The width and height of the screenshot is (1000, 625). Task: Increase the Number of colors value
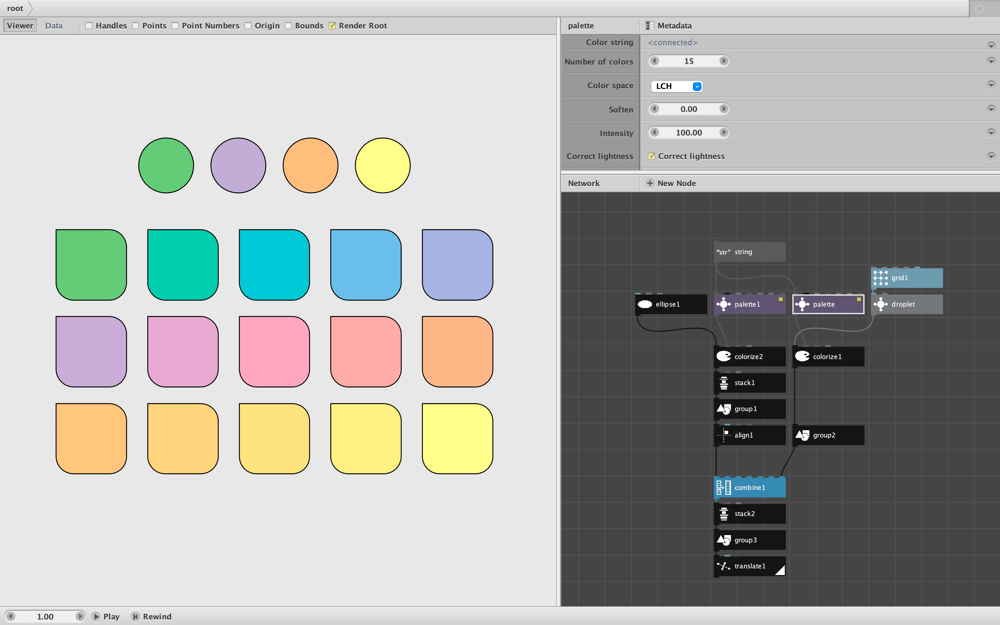pos(723,61)
